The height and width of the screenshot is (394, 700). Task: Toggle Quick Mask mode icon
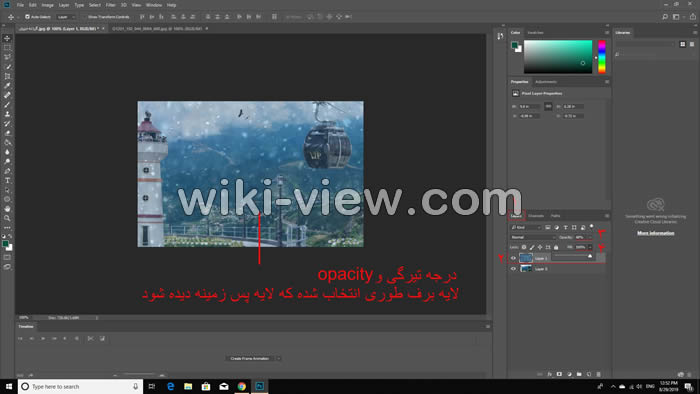point(7,257)
